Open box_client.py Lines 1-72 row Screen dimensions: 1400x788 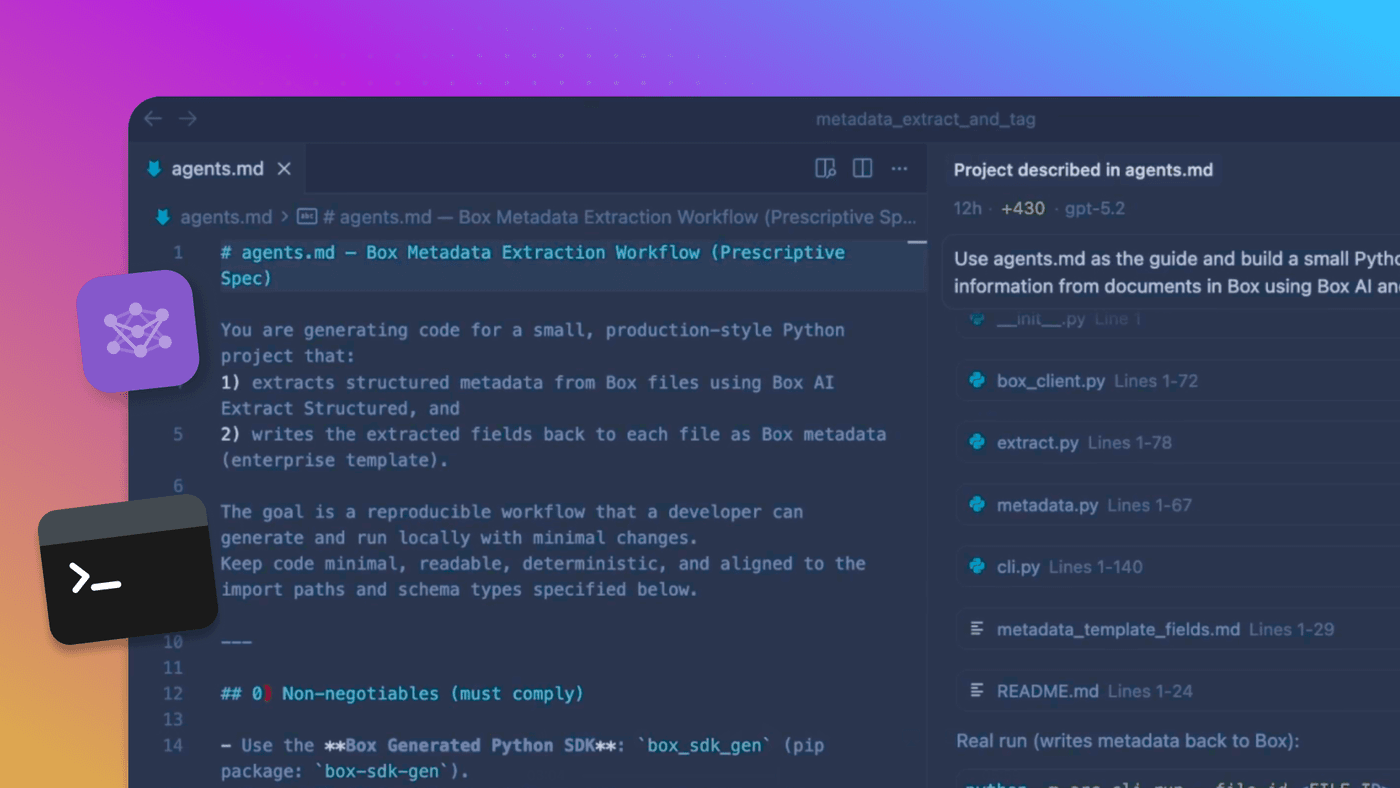[1180, 381]
